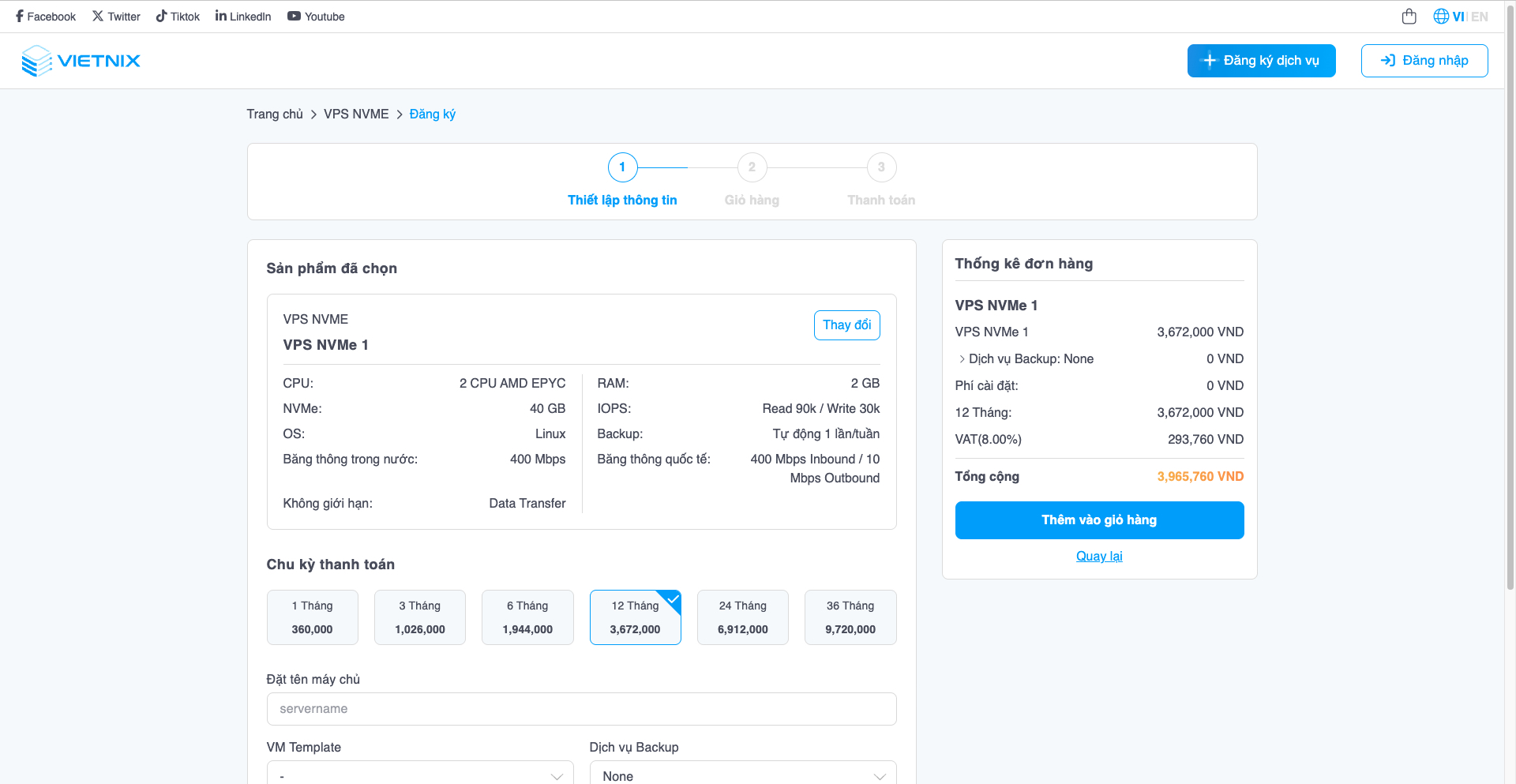Viewport: 1516px width, 784px height.
Task: Select step 1 Thiết lập thông tin
Action: tap(622, 181)
